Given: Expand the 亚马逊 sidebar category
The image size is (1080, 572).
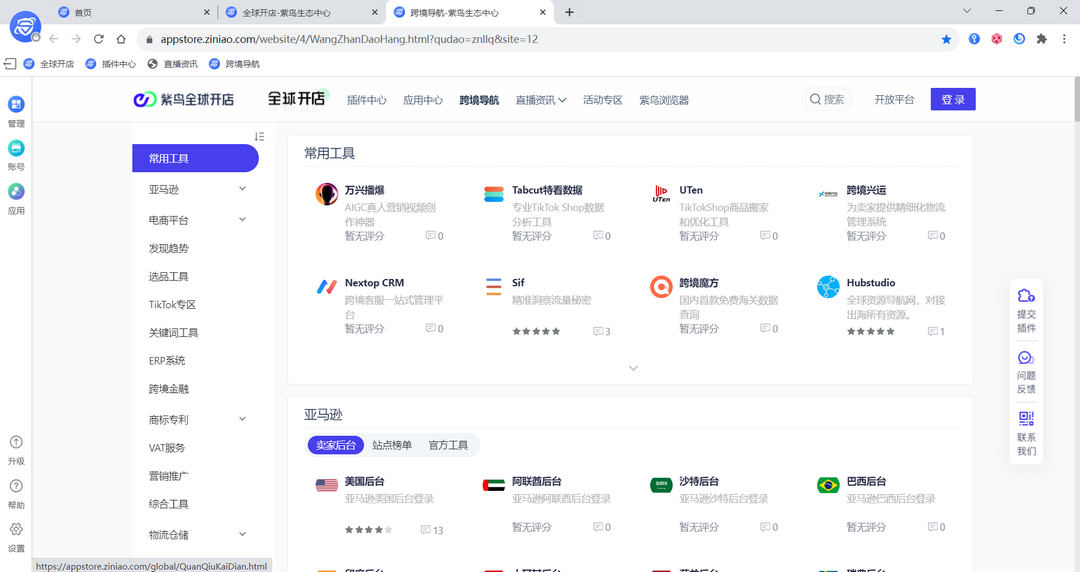Looking at the screenshot, I should [x=242, y=189].
